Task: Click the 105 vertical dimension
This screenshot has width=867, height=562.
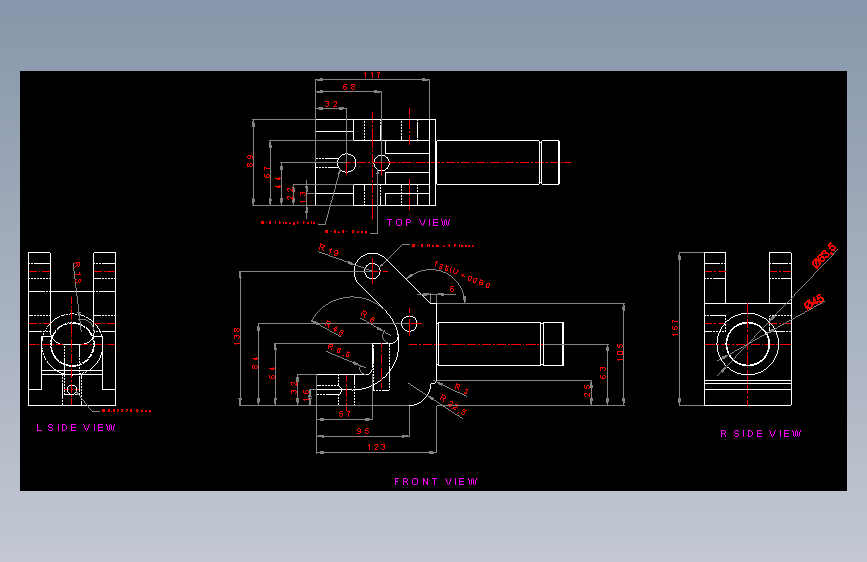Action: [x=620, y=352]
